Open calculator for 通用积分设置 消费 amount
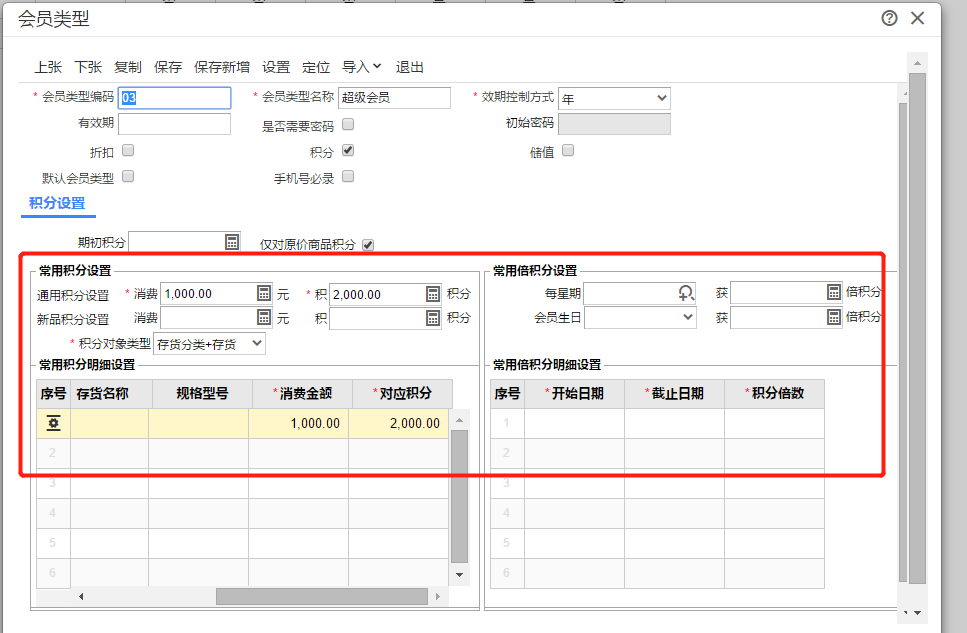This screenshot has width=967, height=633. pyautogui.click(x=264, y=293)
